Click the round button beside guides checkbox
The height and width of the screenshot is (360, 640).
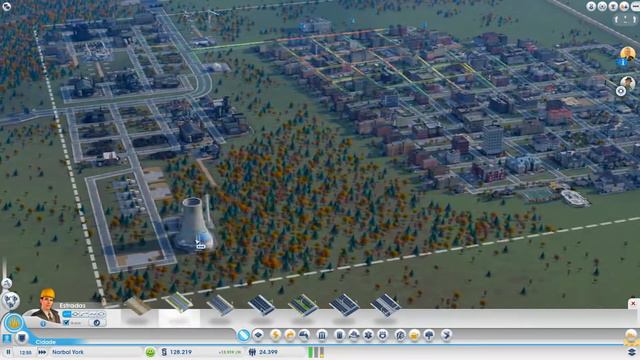[97, 323]
